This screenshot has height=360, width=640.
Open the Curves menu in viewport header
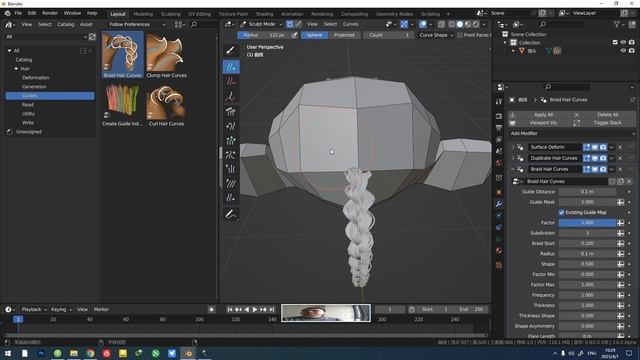(x=351, y=24)
